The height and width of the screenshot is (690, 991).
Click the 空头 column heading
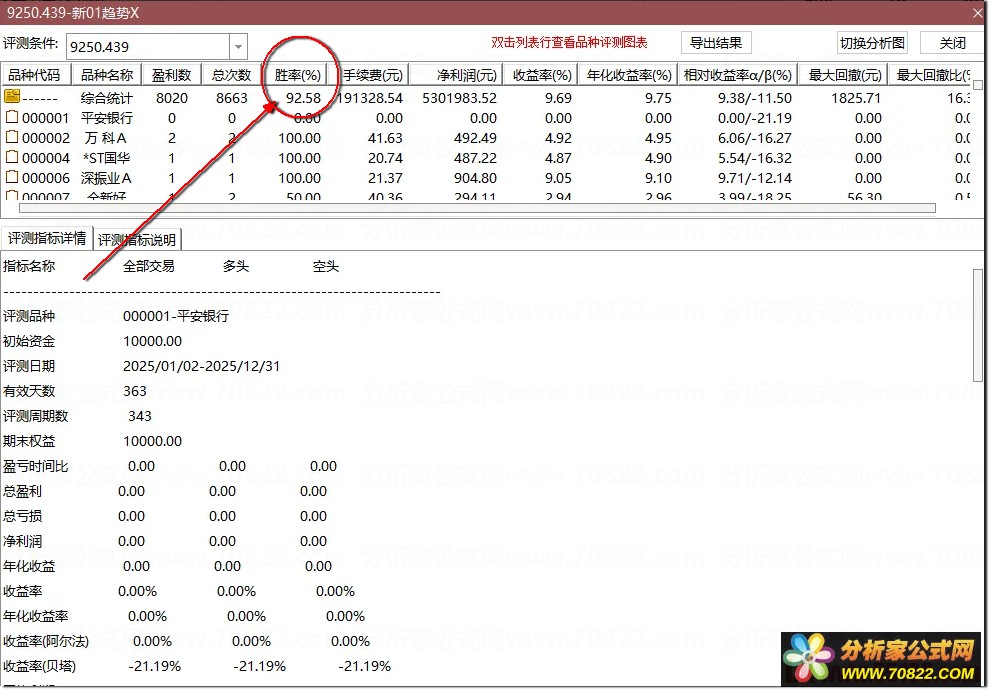(x=326, y=266)
